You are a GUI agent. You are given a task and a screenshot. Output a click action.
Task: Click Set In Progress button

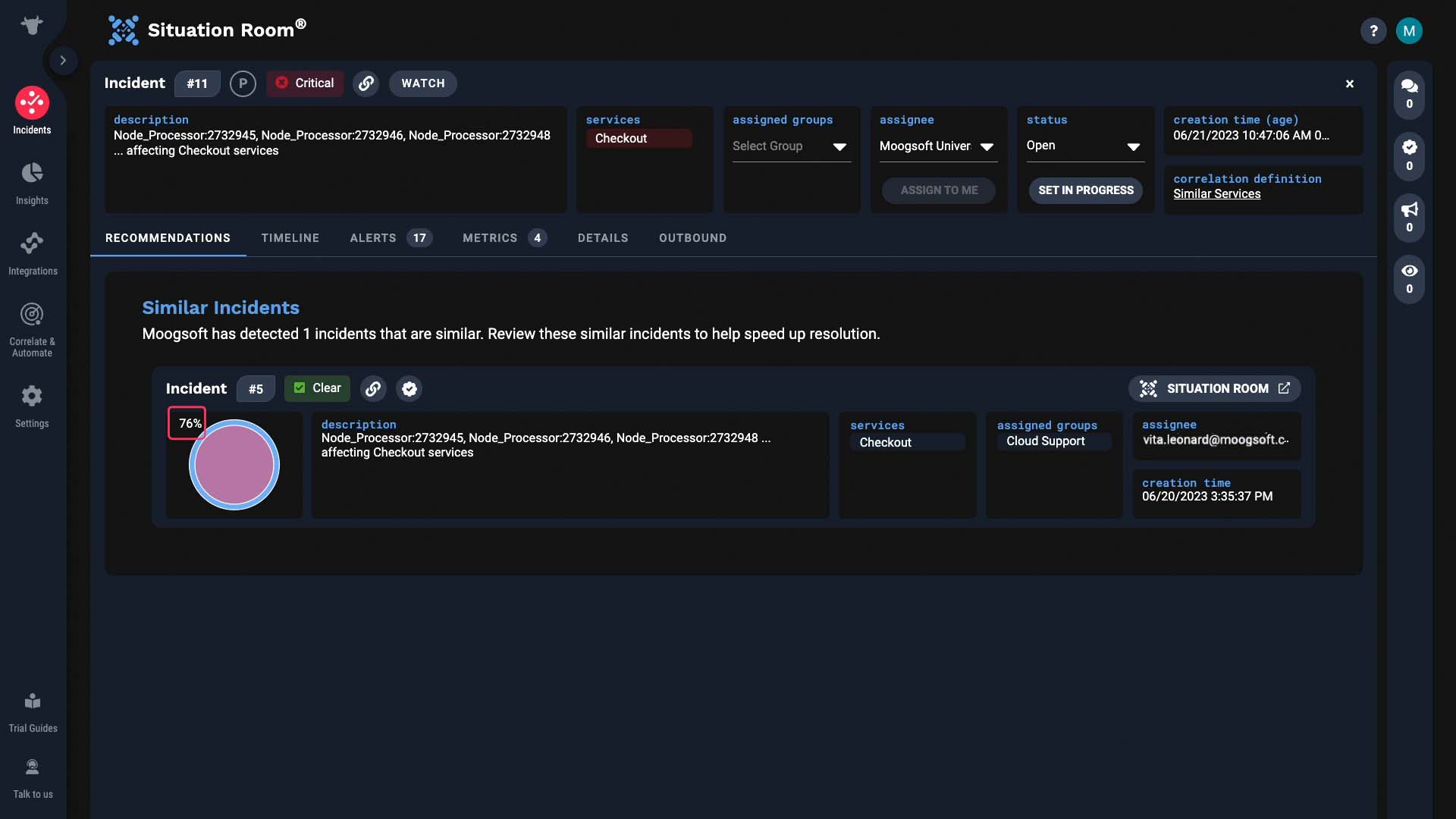point(1086,190)
